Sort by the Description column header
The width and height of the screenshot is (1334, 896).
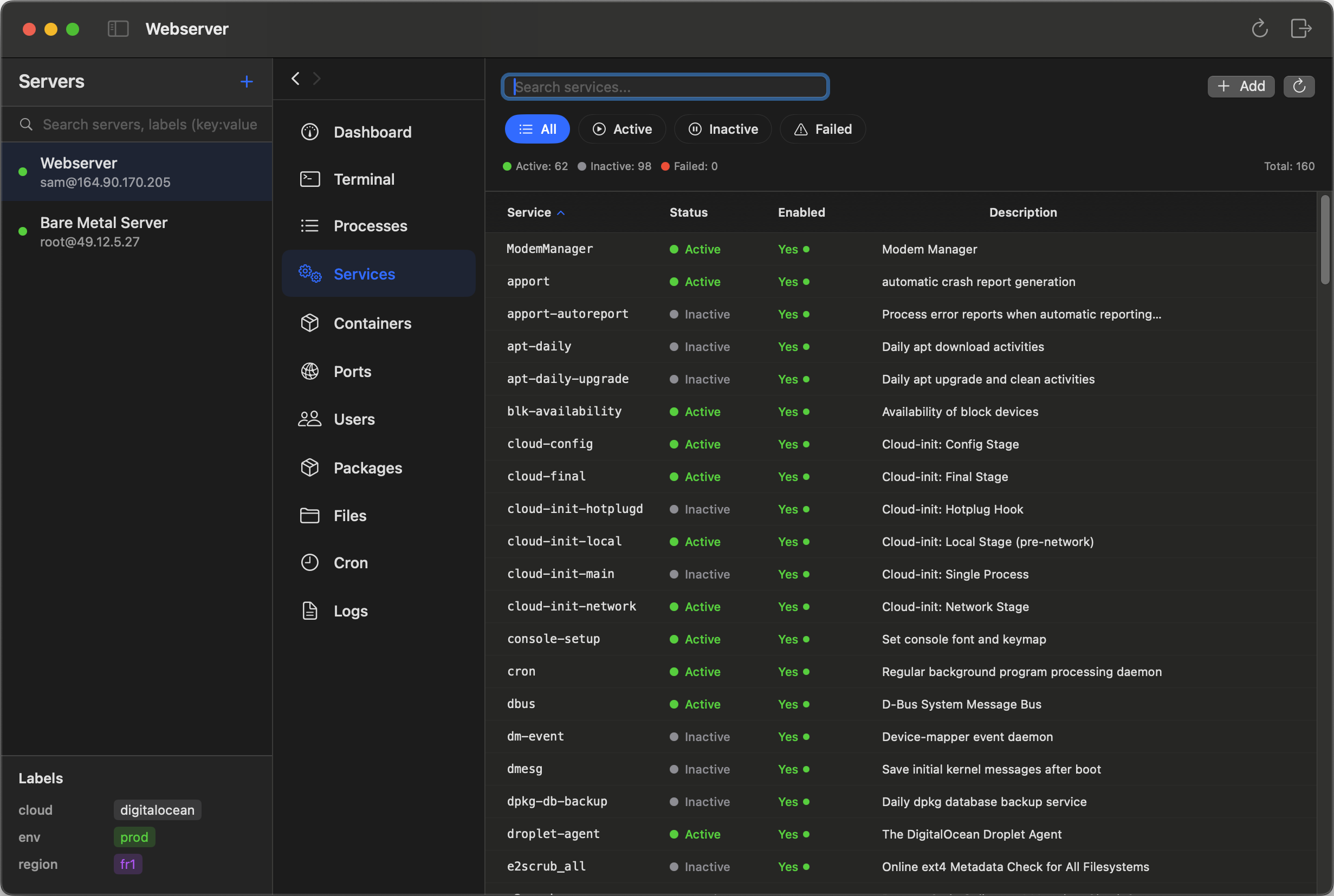(x=1023, y=212)
